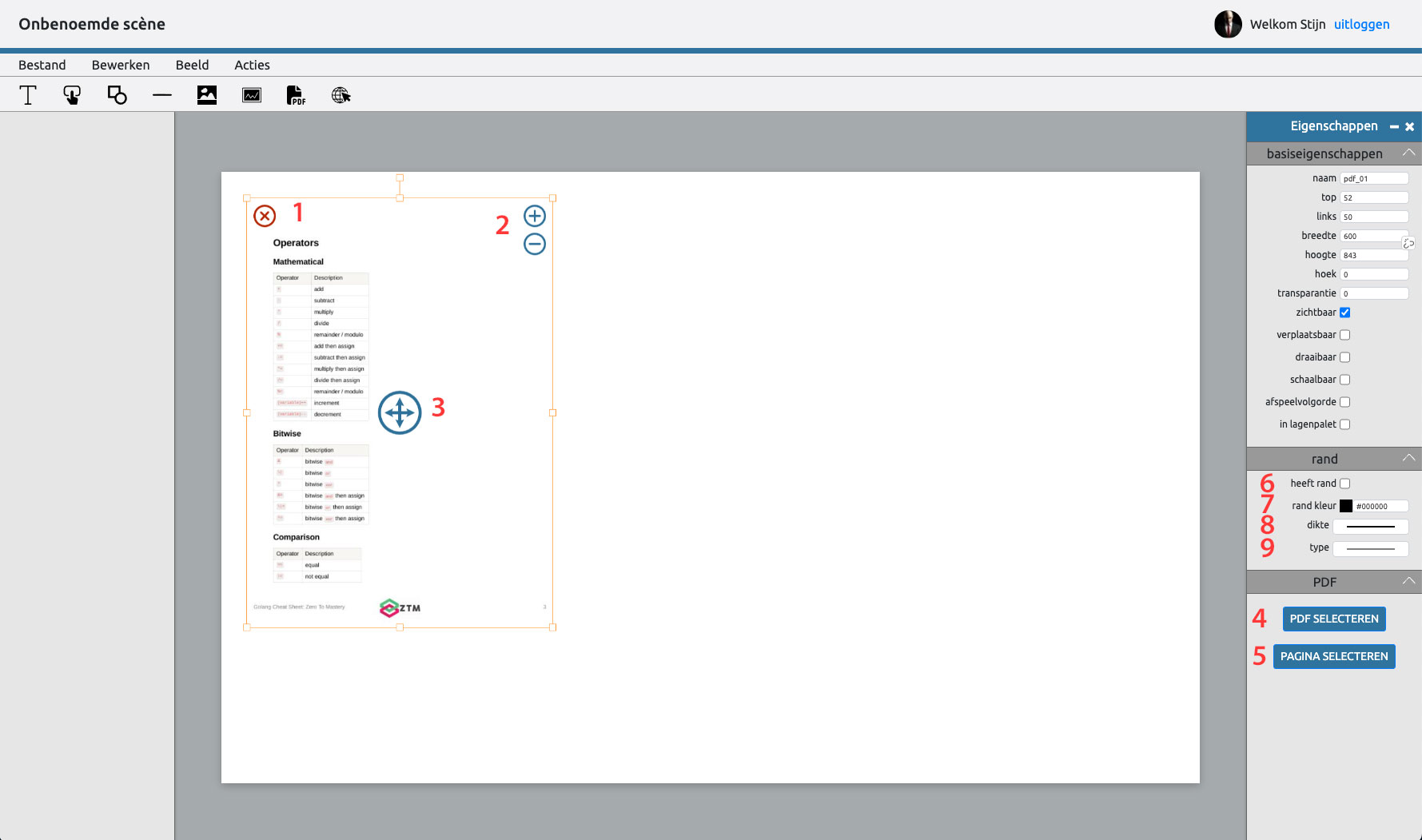This screenshot has width=1422, height=840.
Task: Click the user avatar picture
Action: pyautogui.click(x=1228, y=24)
